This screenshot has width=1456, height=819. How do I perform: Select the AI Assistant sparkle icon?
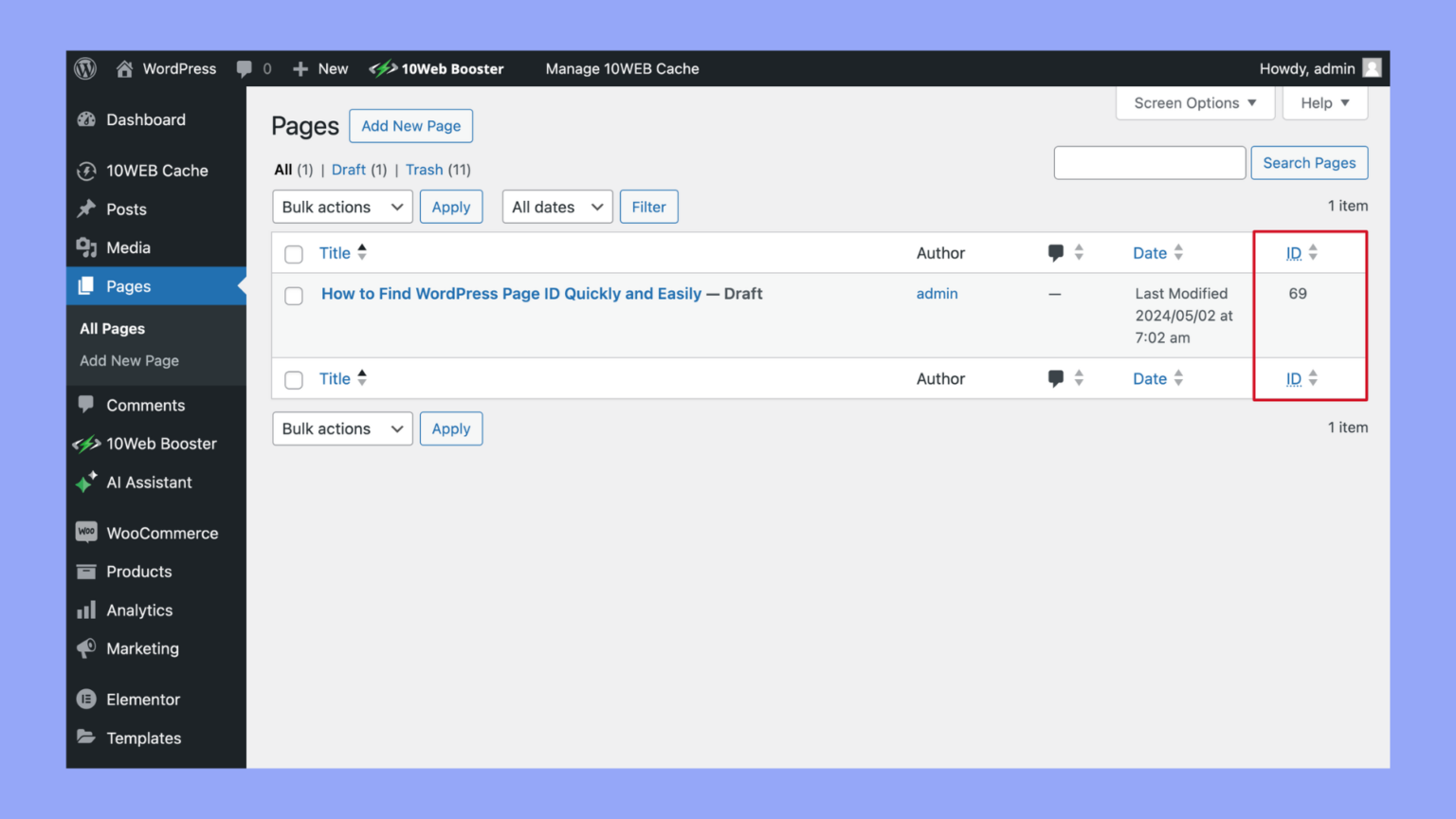click(86, 482)
